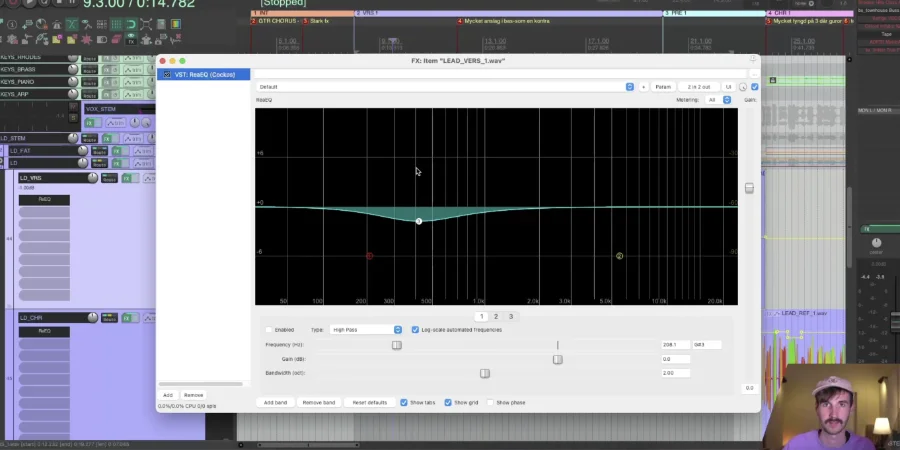Viewport: 900px width, 450px height.
Task: Click the Gain (dB) slider handle
Action: tap(557, 359)
